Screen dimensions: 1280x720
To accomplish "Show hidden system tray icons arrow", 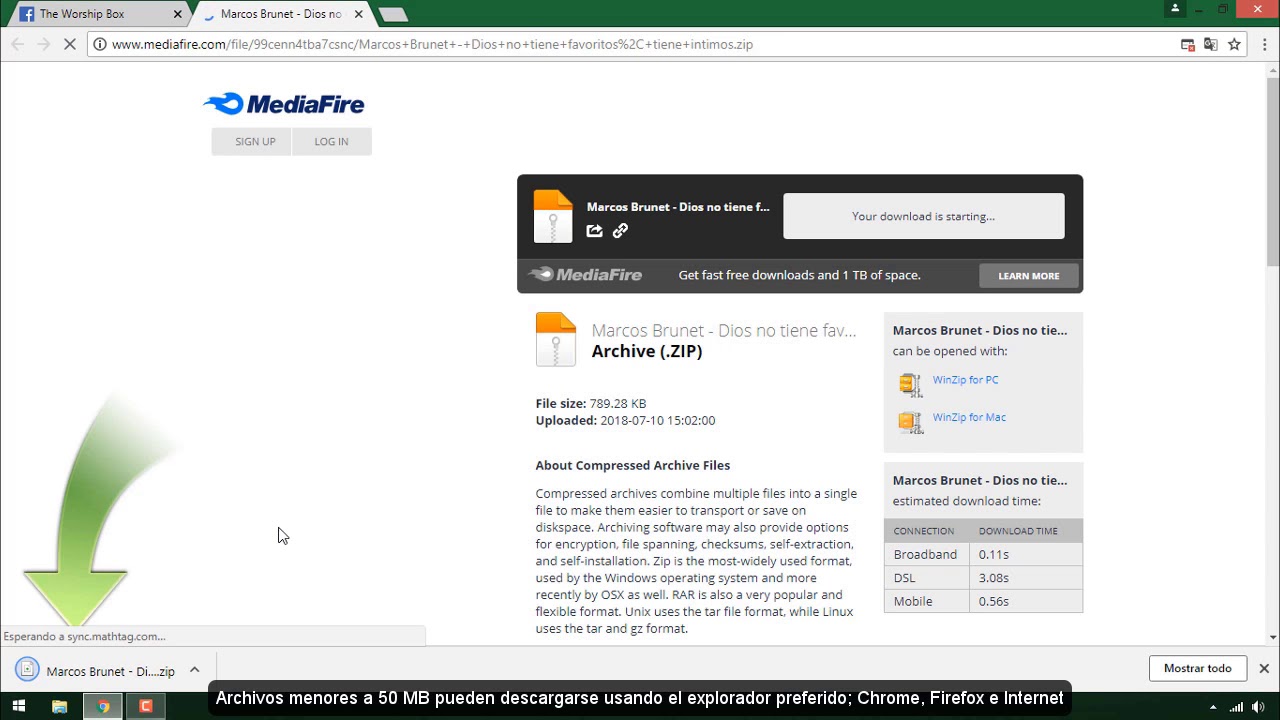I will coord(1213,707).
